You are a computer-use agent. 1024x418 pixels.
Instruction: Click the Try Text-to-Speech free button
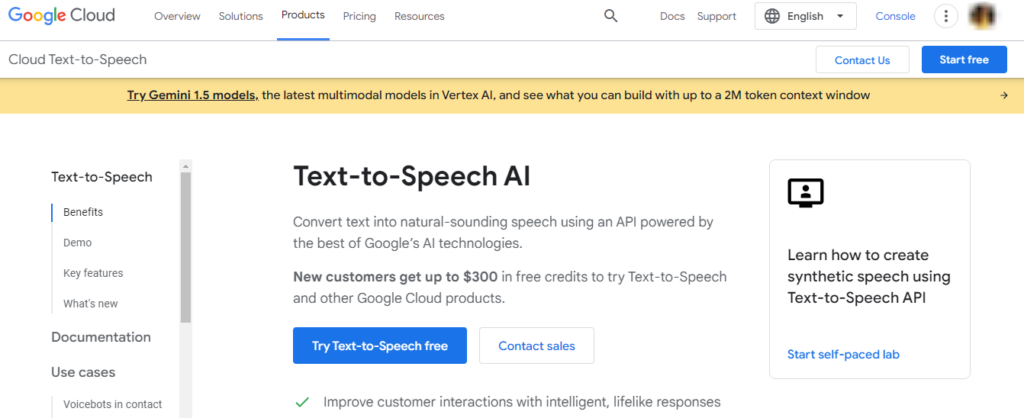(x=379, y=346)
